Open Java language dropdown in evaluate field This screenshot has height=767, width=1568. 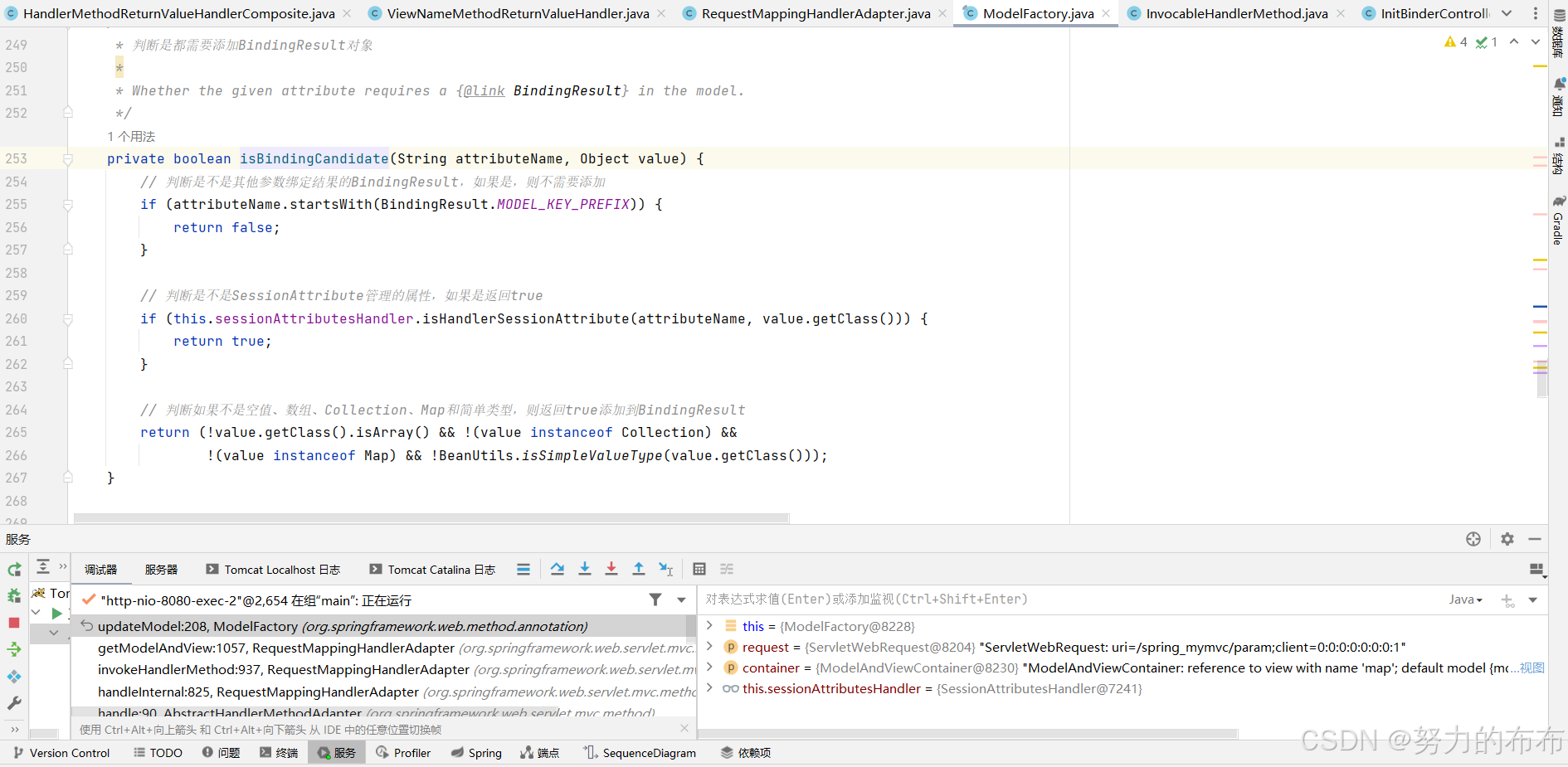1466,600
